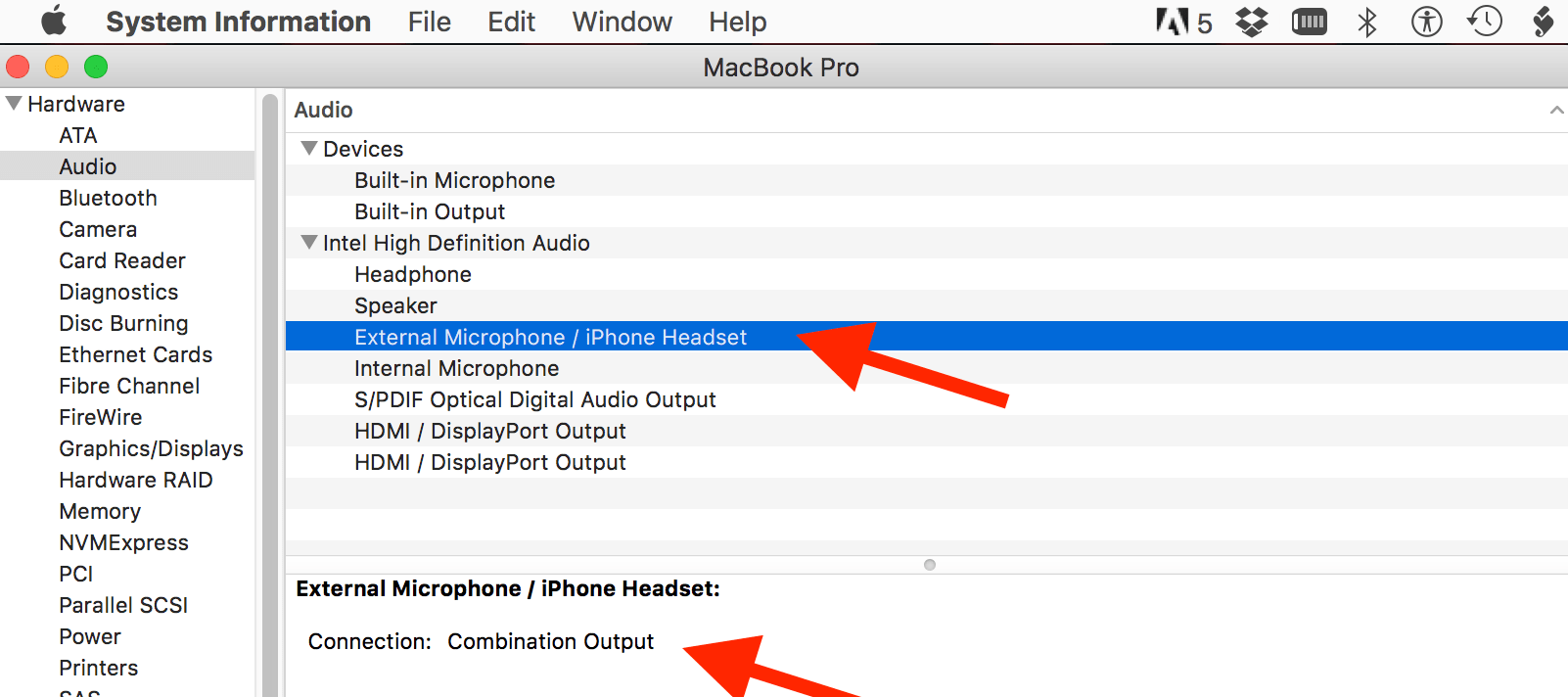Image resolution: width=1568 pixels, height=697 pixels.
Task: Open the Help menu
Action: tap(736, 21)
